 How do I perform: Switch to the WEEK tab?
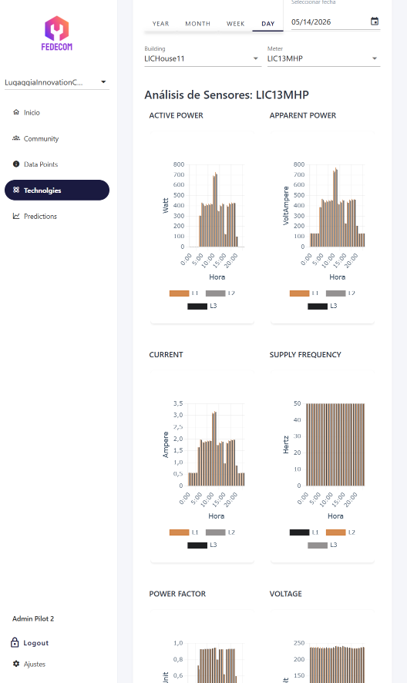coord(235,24)
